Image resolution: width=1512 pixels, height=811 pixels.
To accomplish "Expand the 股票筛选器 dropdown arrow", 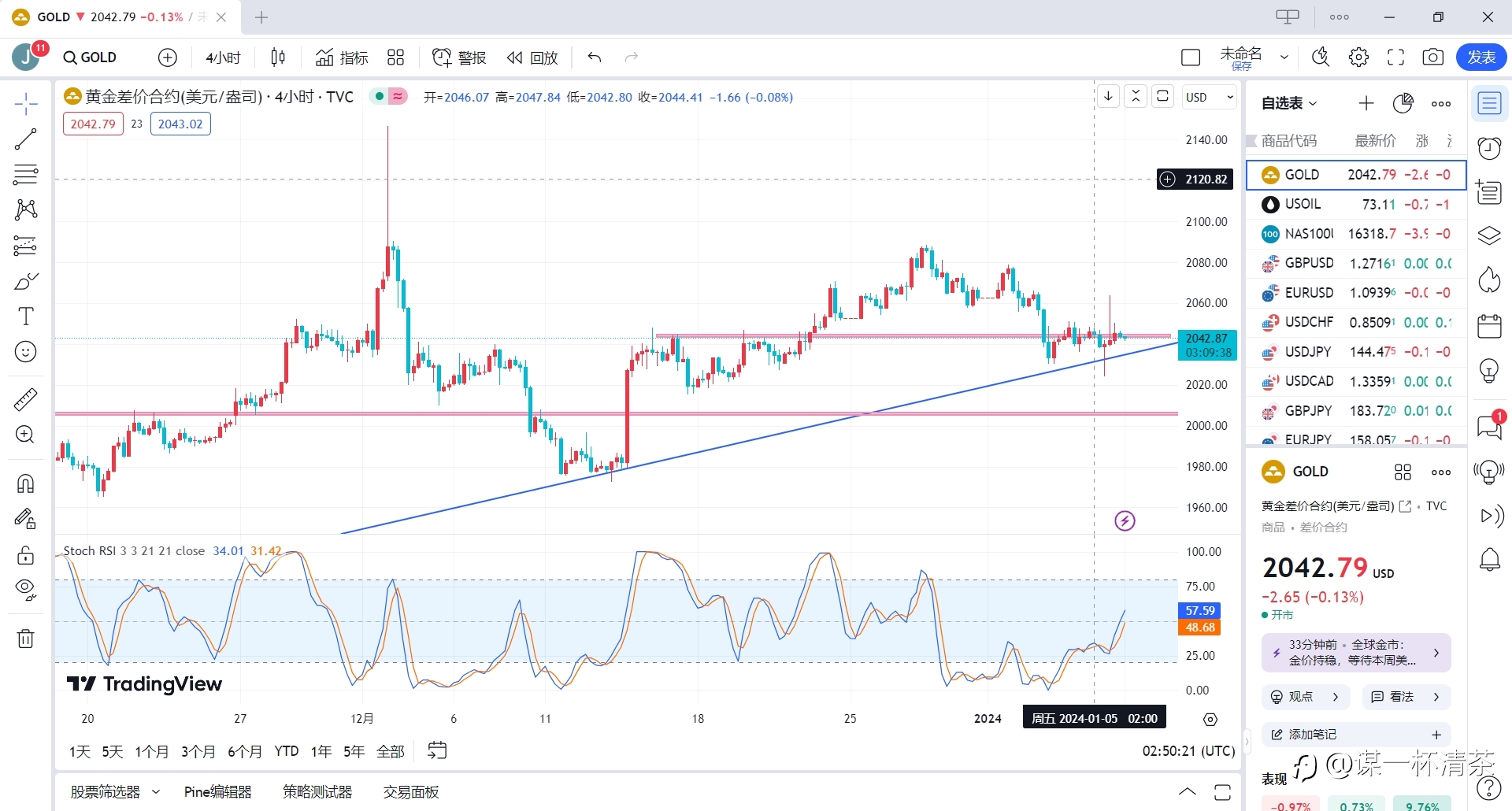I will 156,791.
